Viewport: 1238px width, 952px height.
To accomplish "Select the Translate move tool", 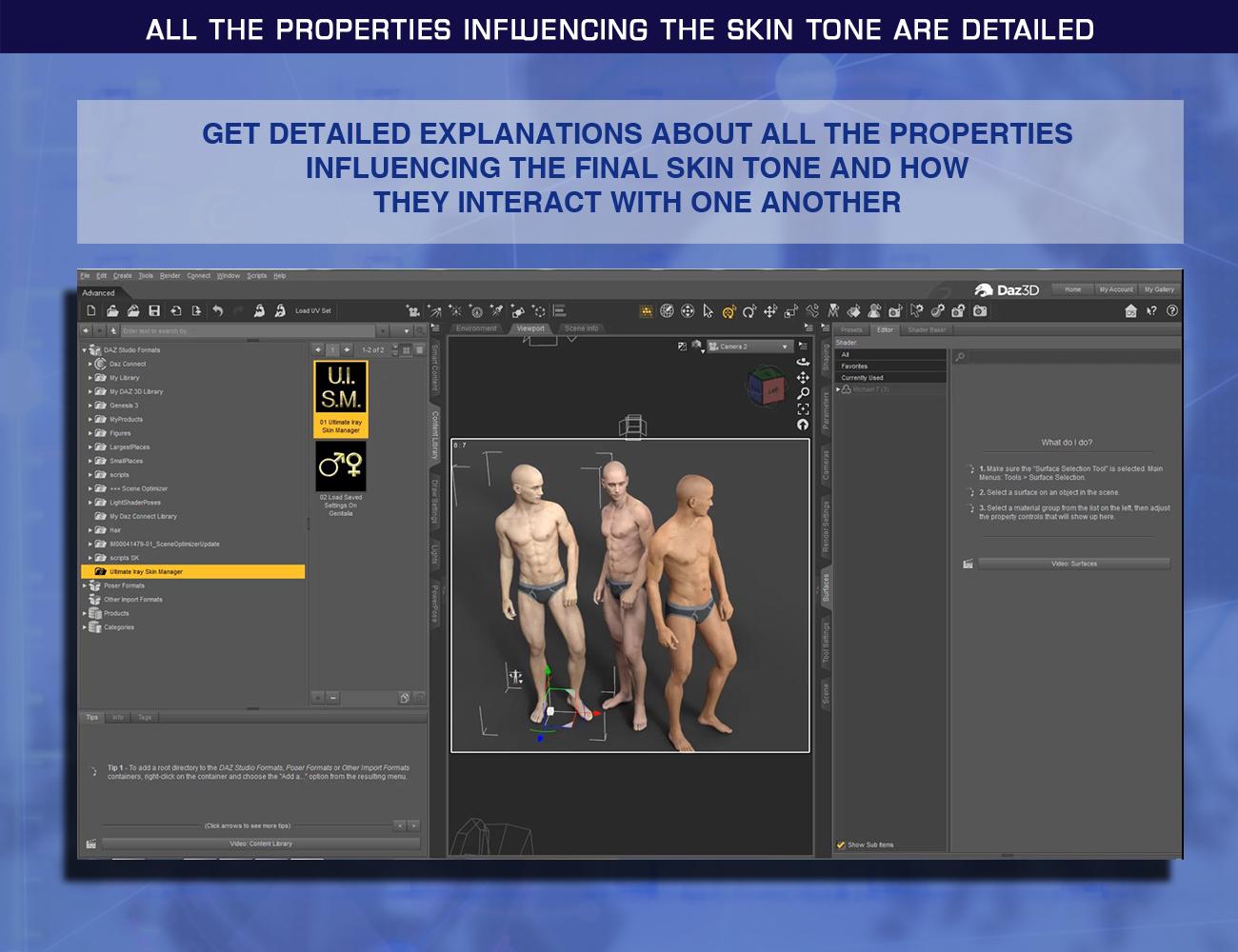I will pyautogui.click(x=770, y=310).
